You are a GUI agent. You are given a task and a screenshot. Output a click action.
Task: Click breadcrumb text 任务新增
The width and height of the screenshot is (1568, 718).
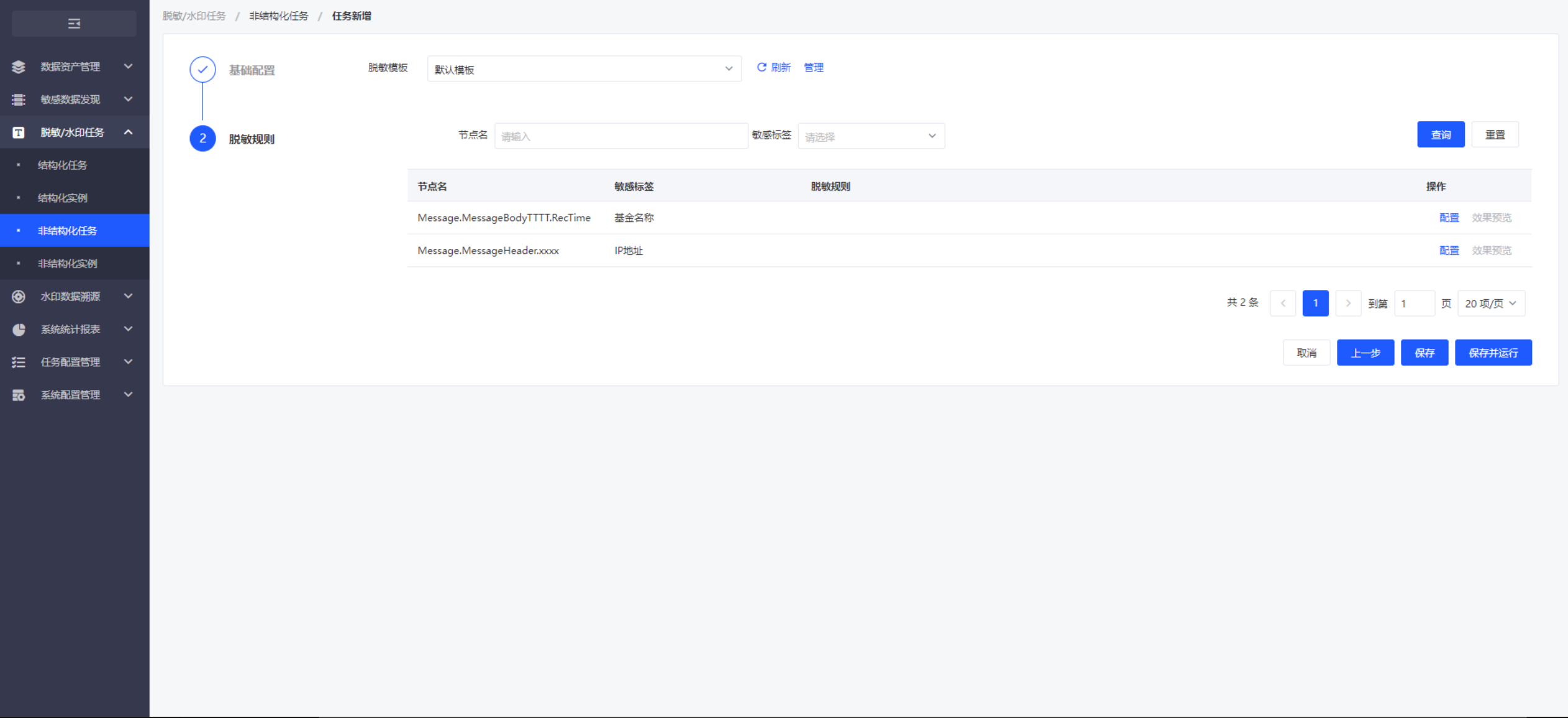pyautogui.click(x=351, y=16)
